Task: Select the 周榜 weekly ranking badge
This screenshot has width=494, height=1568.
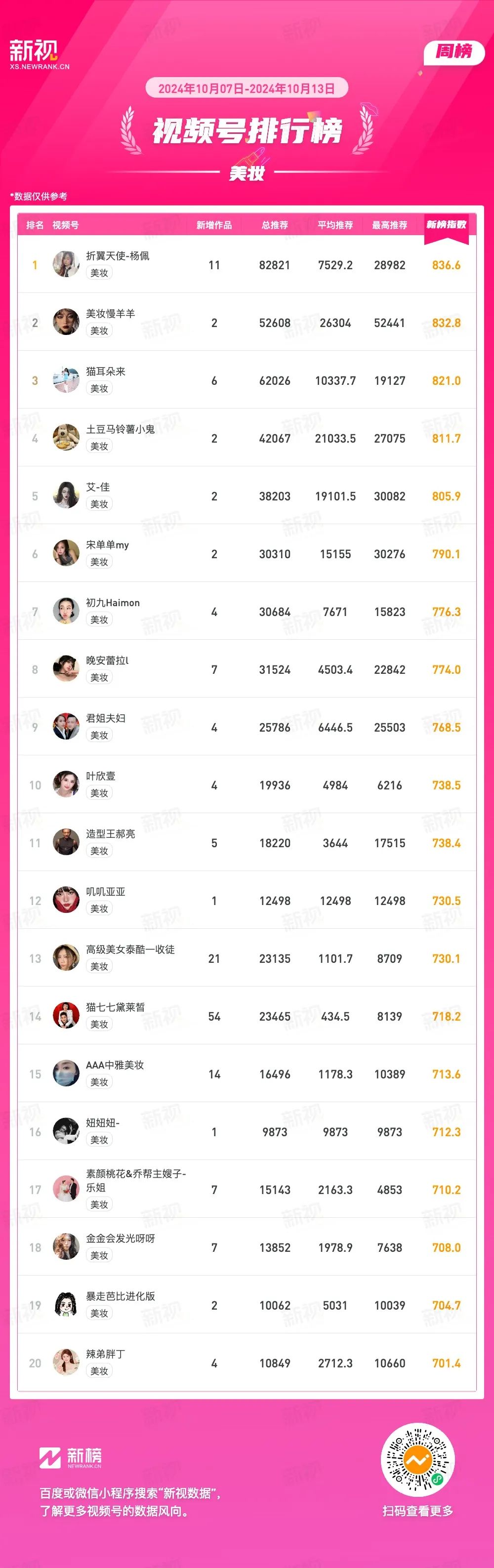Action: (x=454, y=52)
